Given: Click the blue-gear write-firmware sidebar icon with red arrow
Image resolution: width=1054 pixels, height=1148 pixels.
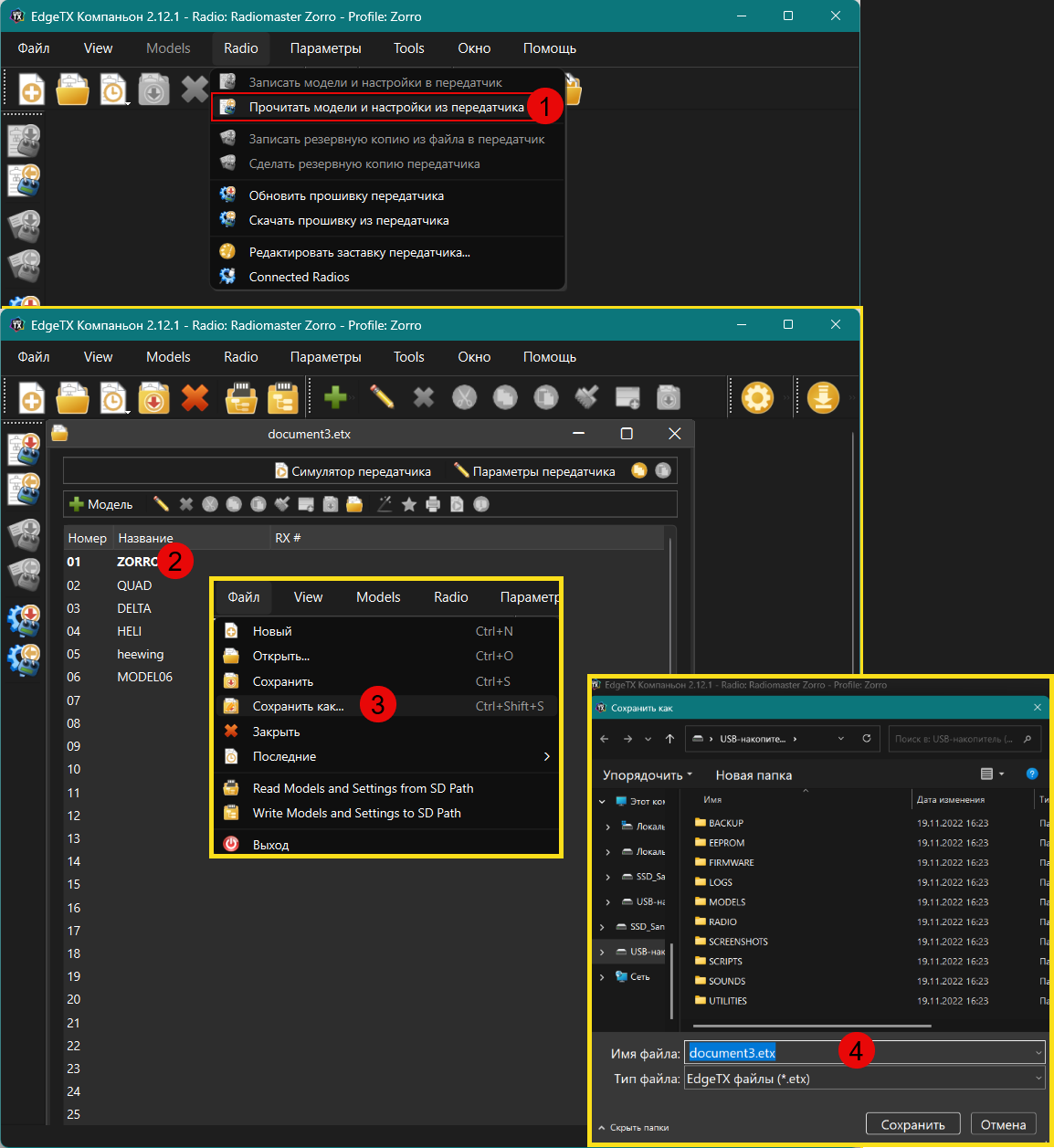Looking at the screenshot, I should [x=24, y=619].
